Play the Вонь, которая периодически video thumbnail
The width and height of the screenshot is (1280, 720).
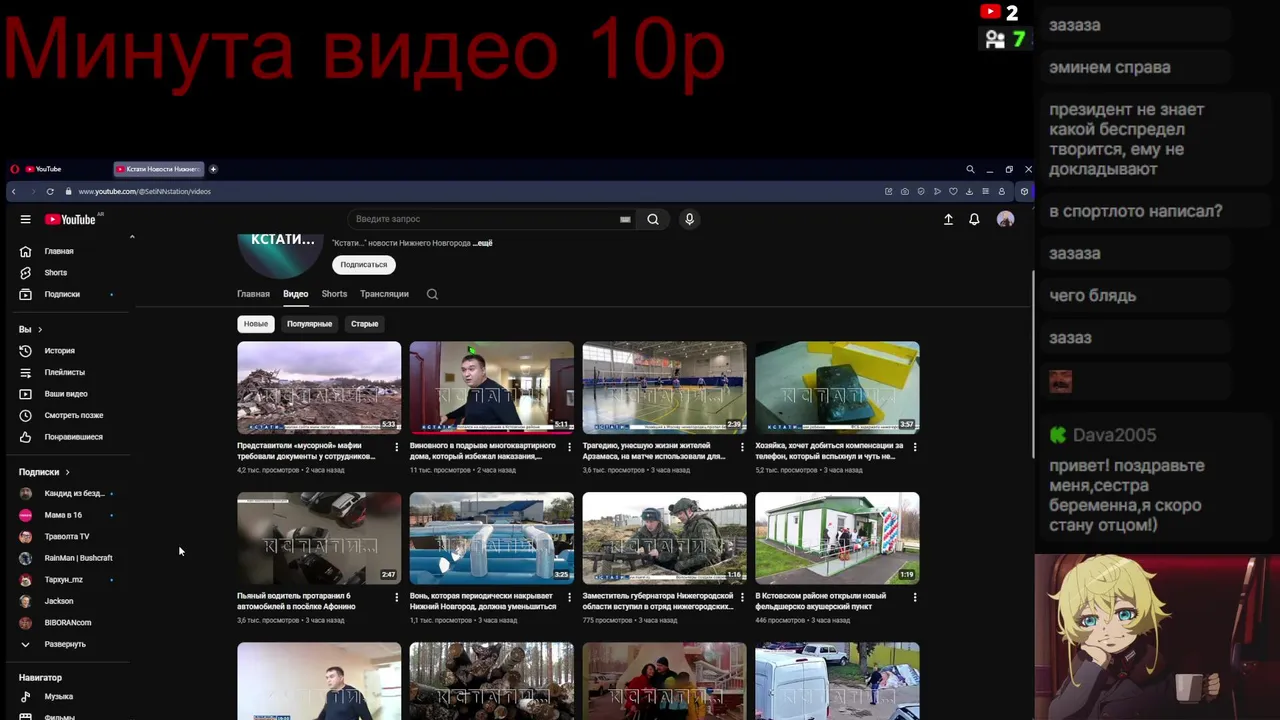(491, 538)
